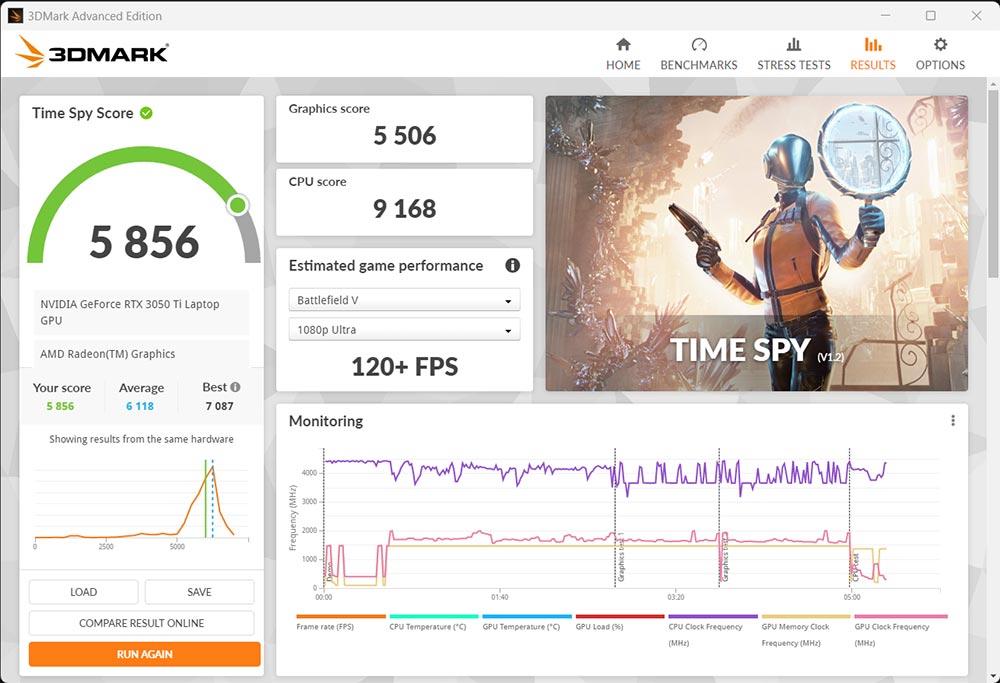Click the 3DMark logo
The image size is (1000, 683).
tap(92, 53)
